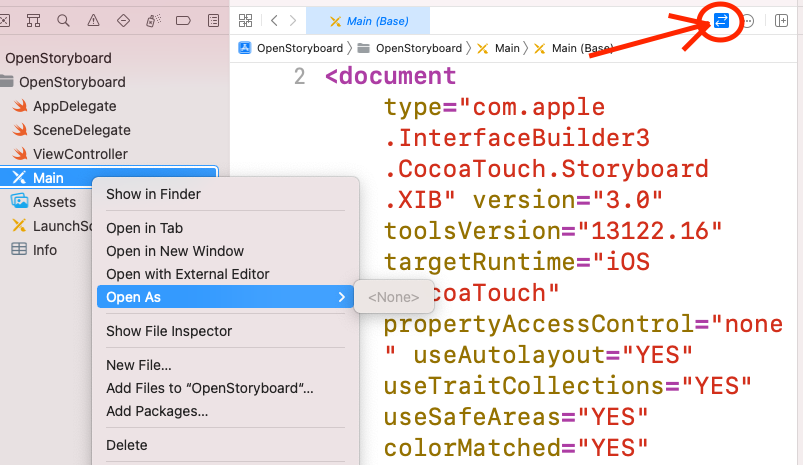Click OpenStoryboard project in the jump bar
Screen dimensions: 803x465
click(x=291, y=48)
